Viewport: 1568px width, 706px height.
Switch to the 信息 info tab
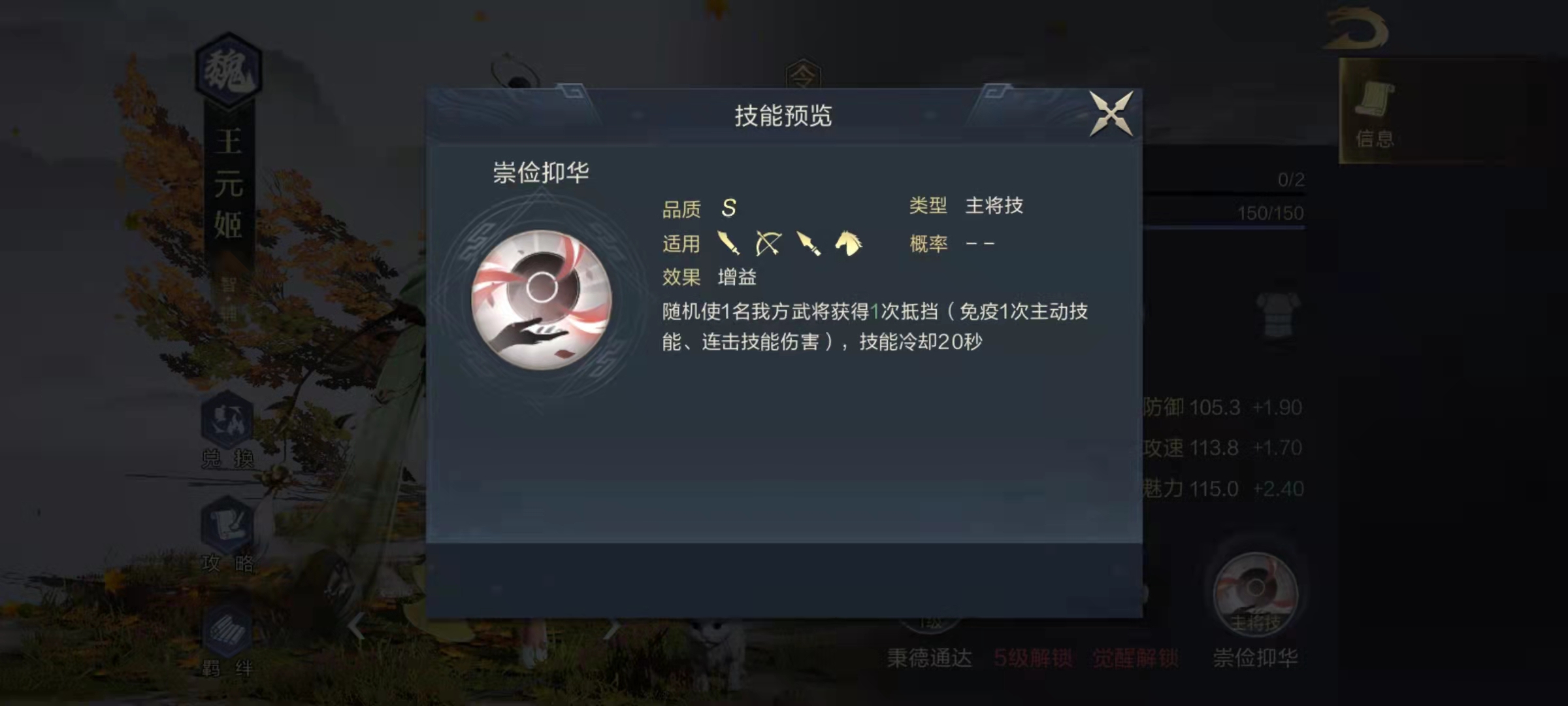click(1375, 112)
